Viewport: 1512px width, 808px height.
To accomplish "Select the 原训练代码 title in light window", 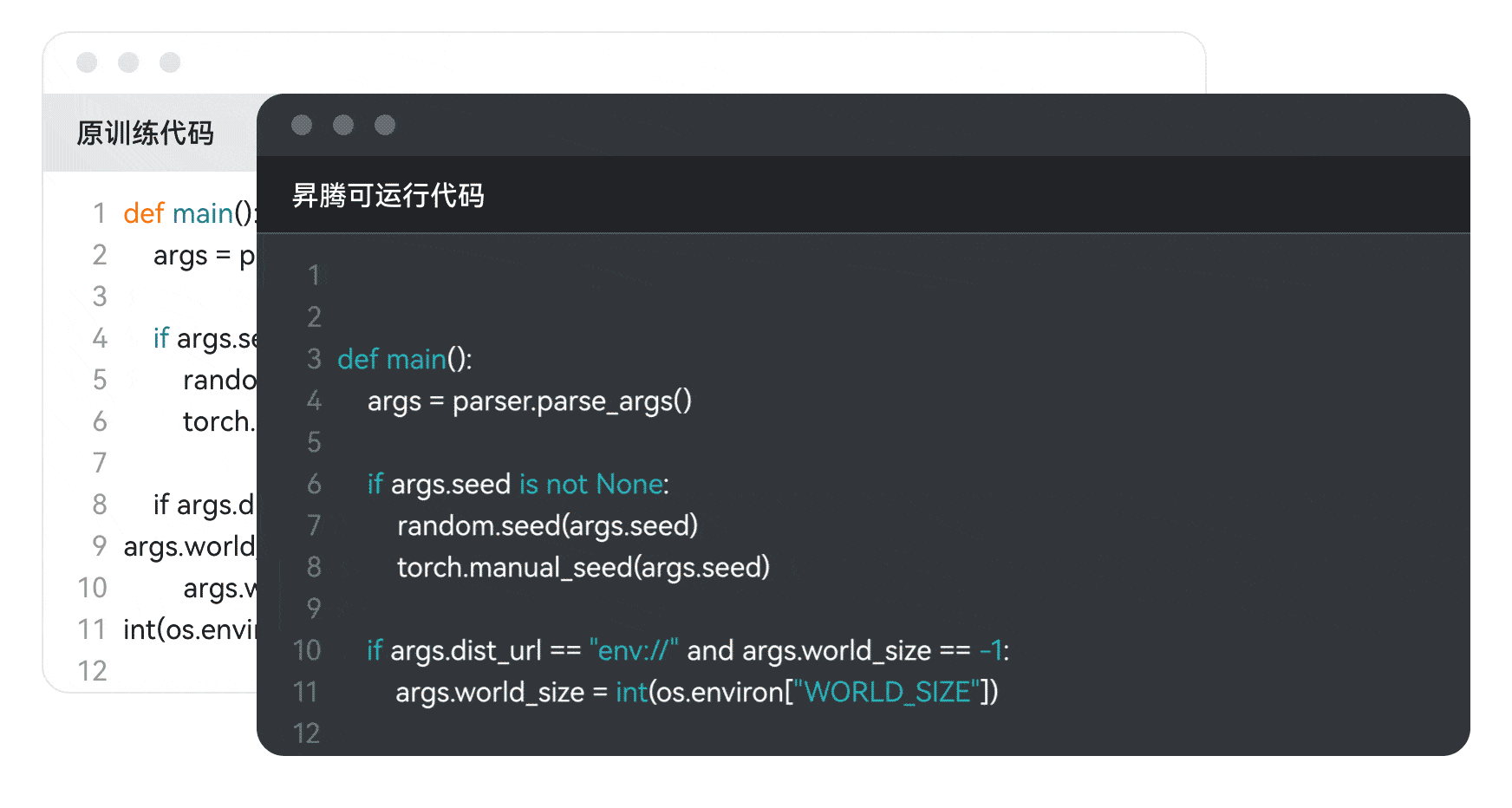I will pyautogui.click(x=145, y=133).
